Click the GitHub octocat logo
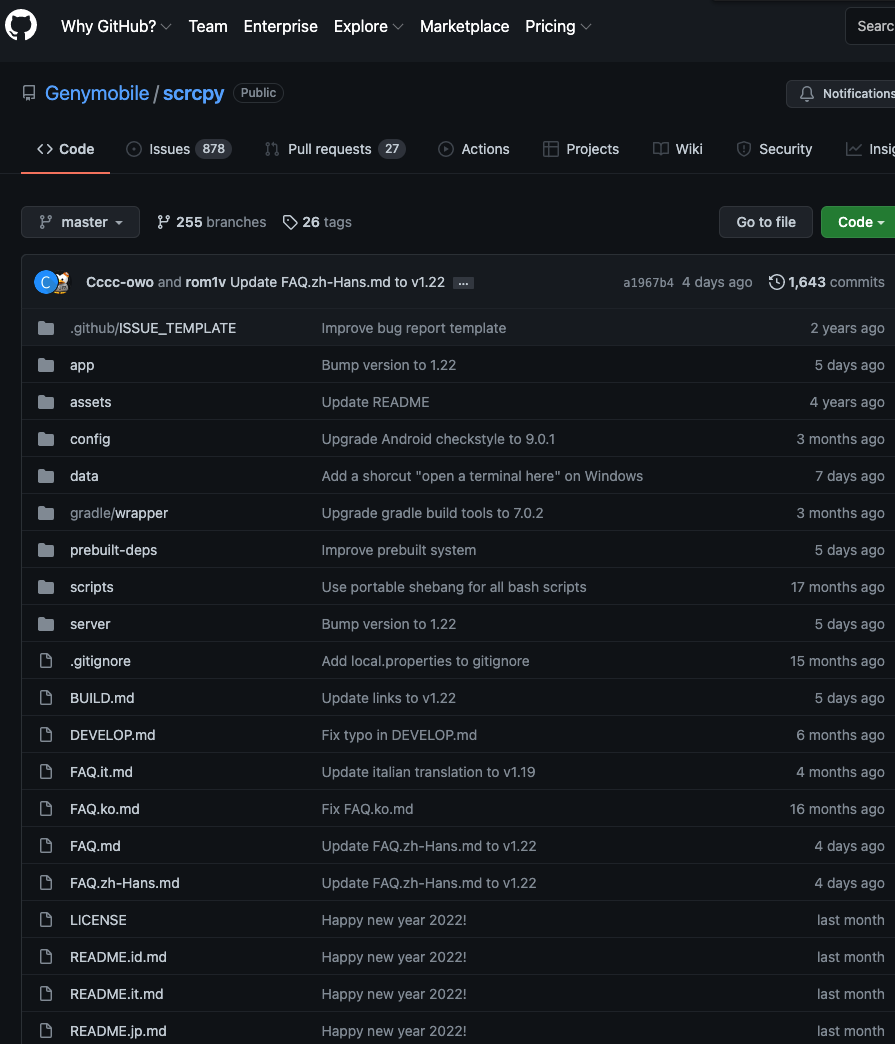The height and width of the screenshot is (1044, 895). pyautogui.click(x=21, y=25)
